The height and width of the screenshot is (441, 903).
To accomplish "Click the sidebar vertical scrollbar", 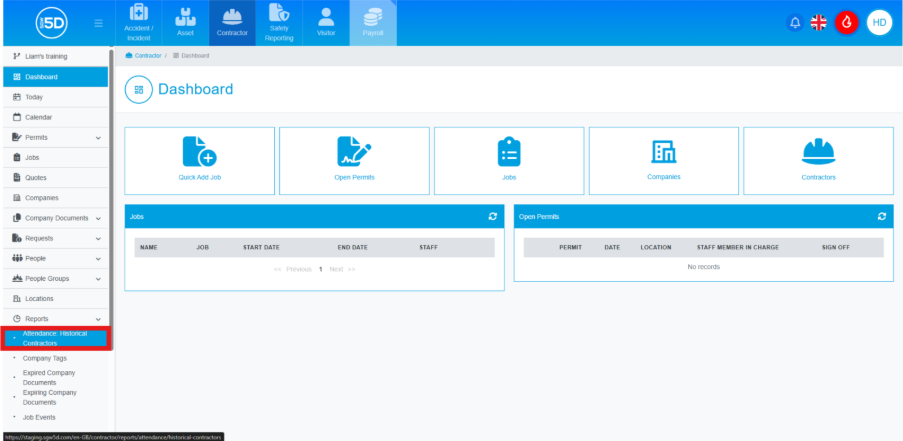I will pyautogui.click(x=111, y=200).
